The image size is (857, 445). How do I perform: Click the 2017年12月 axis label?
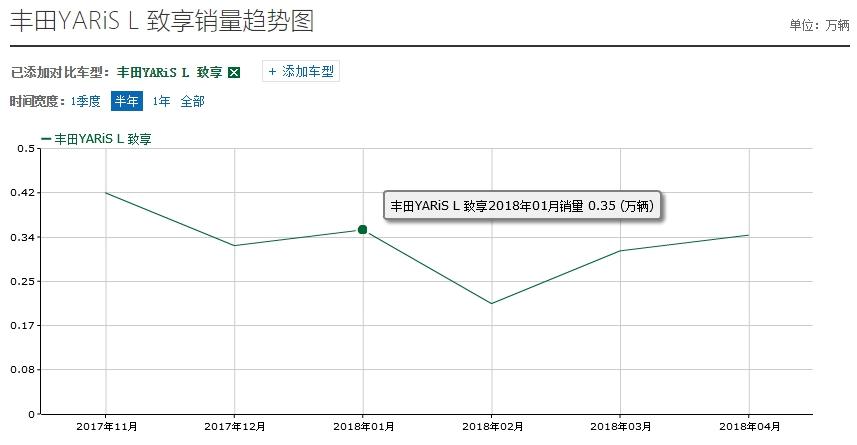(234, 426)
